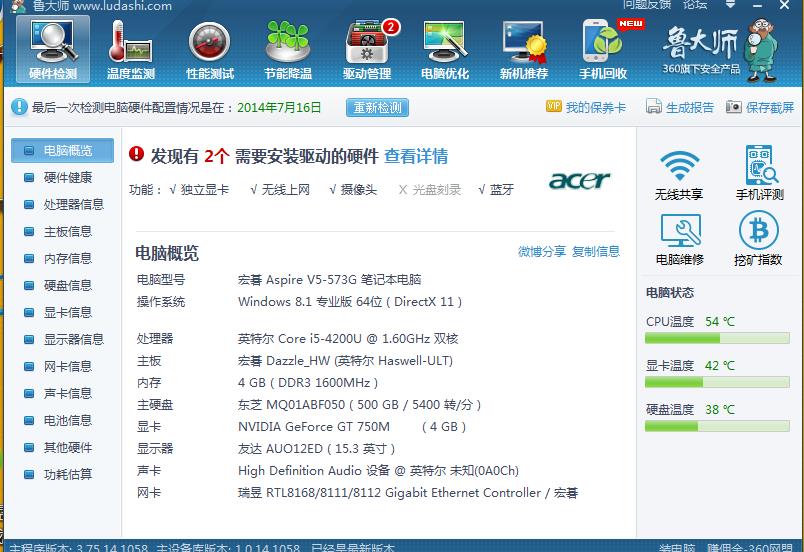Viewport: 804px width, 552px height.
Task: Open 电脑优化 computer optimization
Action: coord(445,49)
